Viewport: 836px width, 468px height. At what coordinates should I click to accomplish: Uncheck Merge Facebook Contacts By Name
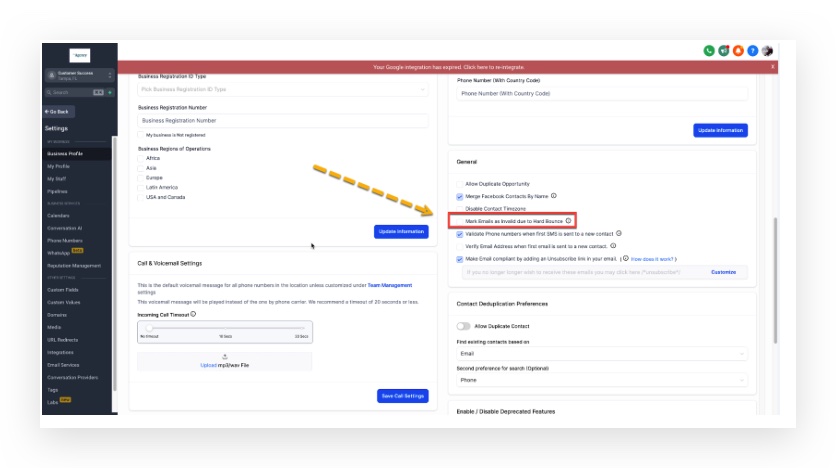460,196
